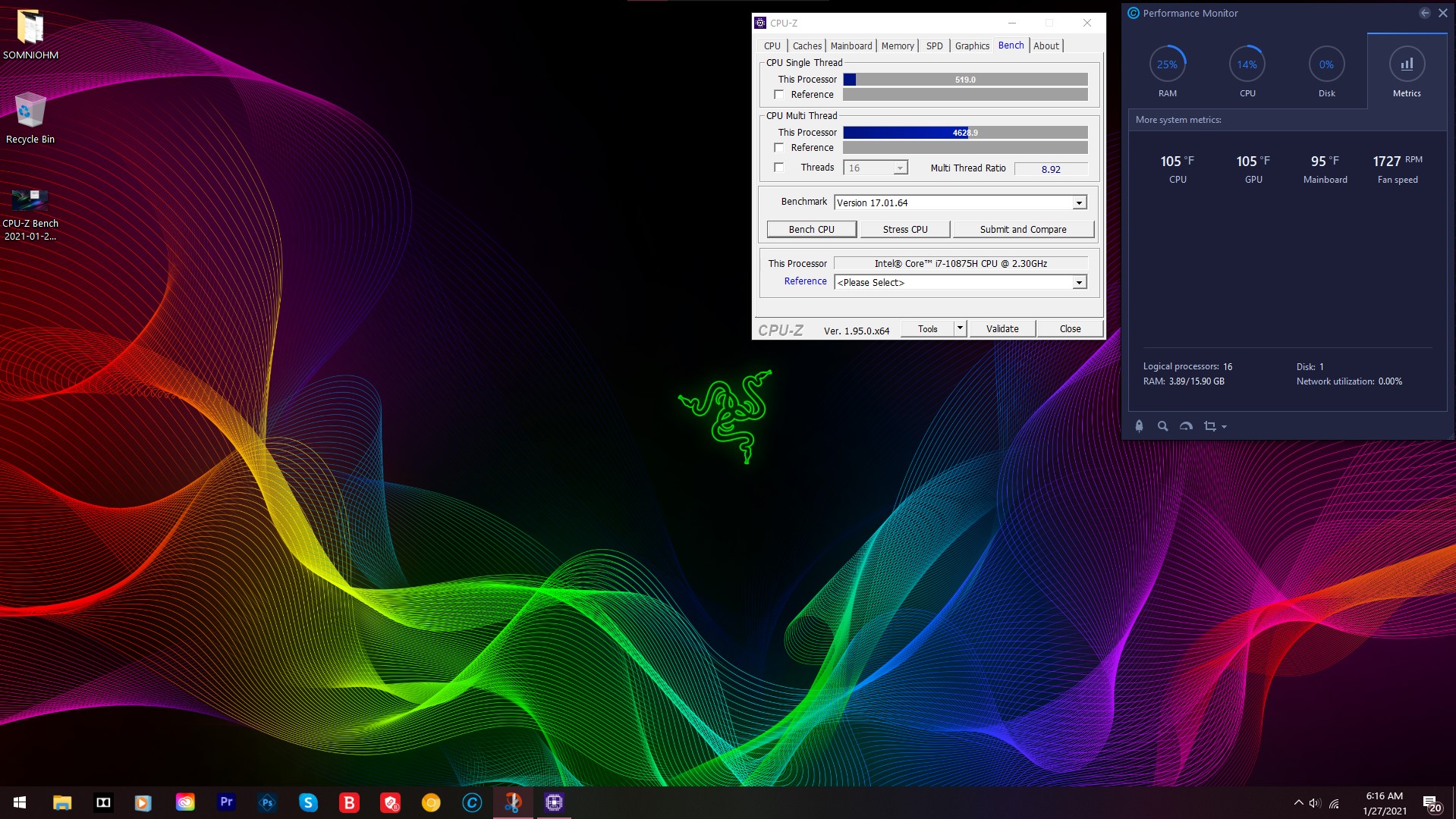The height and width of the screenshot is (819, 1456).
Task: Open the Wi-Fi network tray icon
Action: coord(1334,803)
